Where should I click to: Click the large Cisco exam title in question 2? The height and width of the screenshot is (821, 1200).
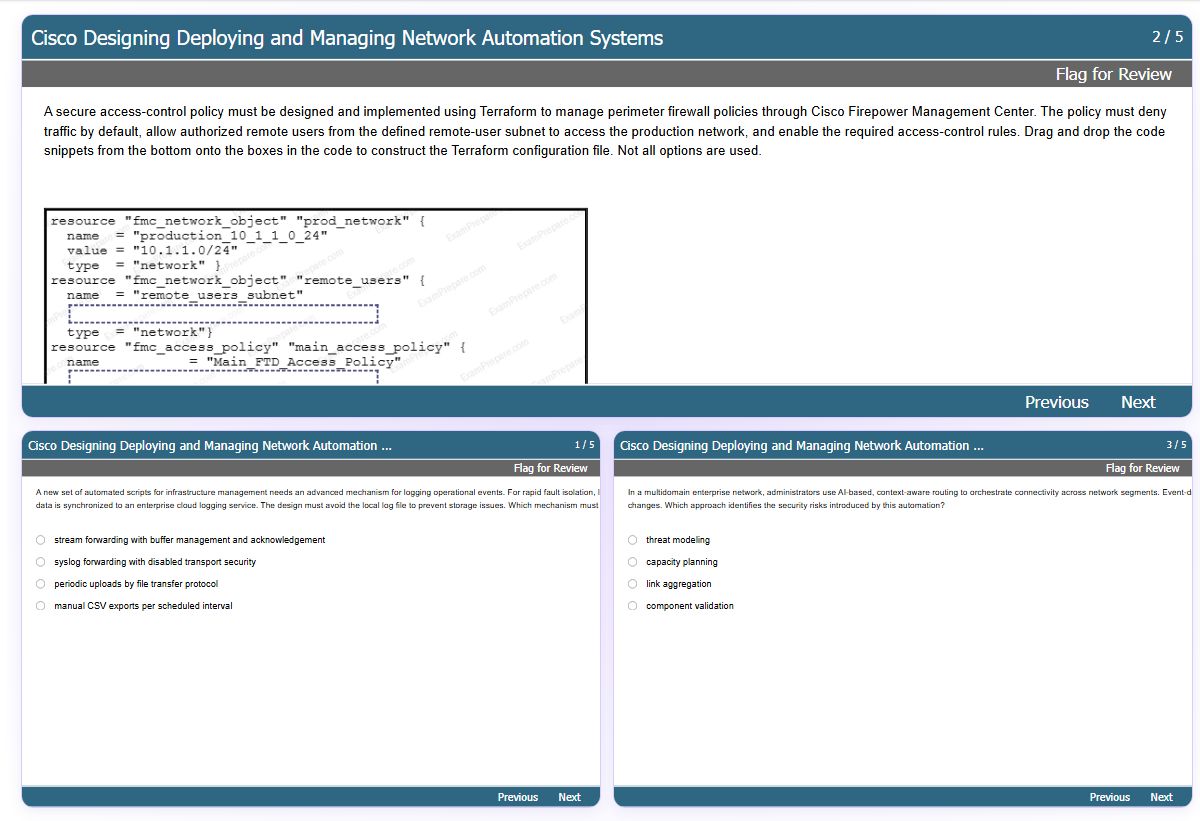click(x=347, y=38)
